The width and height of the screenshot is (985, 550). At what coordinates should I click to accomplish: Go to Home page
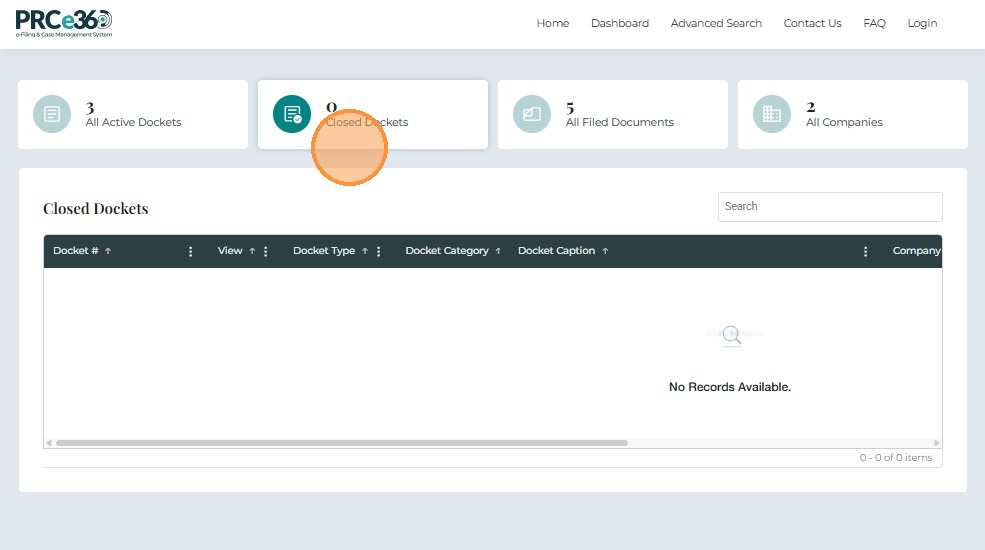(553, 23)
